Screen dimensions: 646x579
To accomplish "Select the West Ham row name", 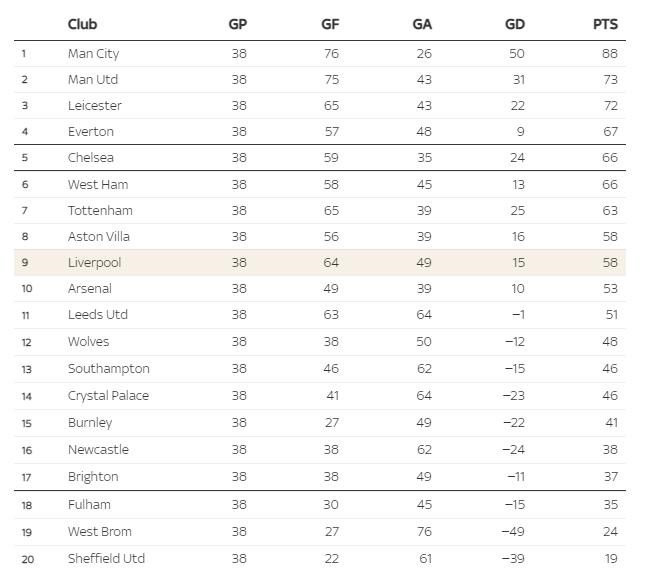I will tap(98, 184).
